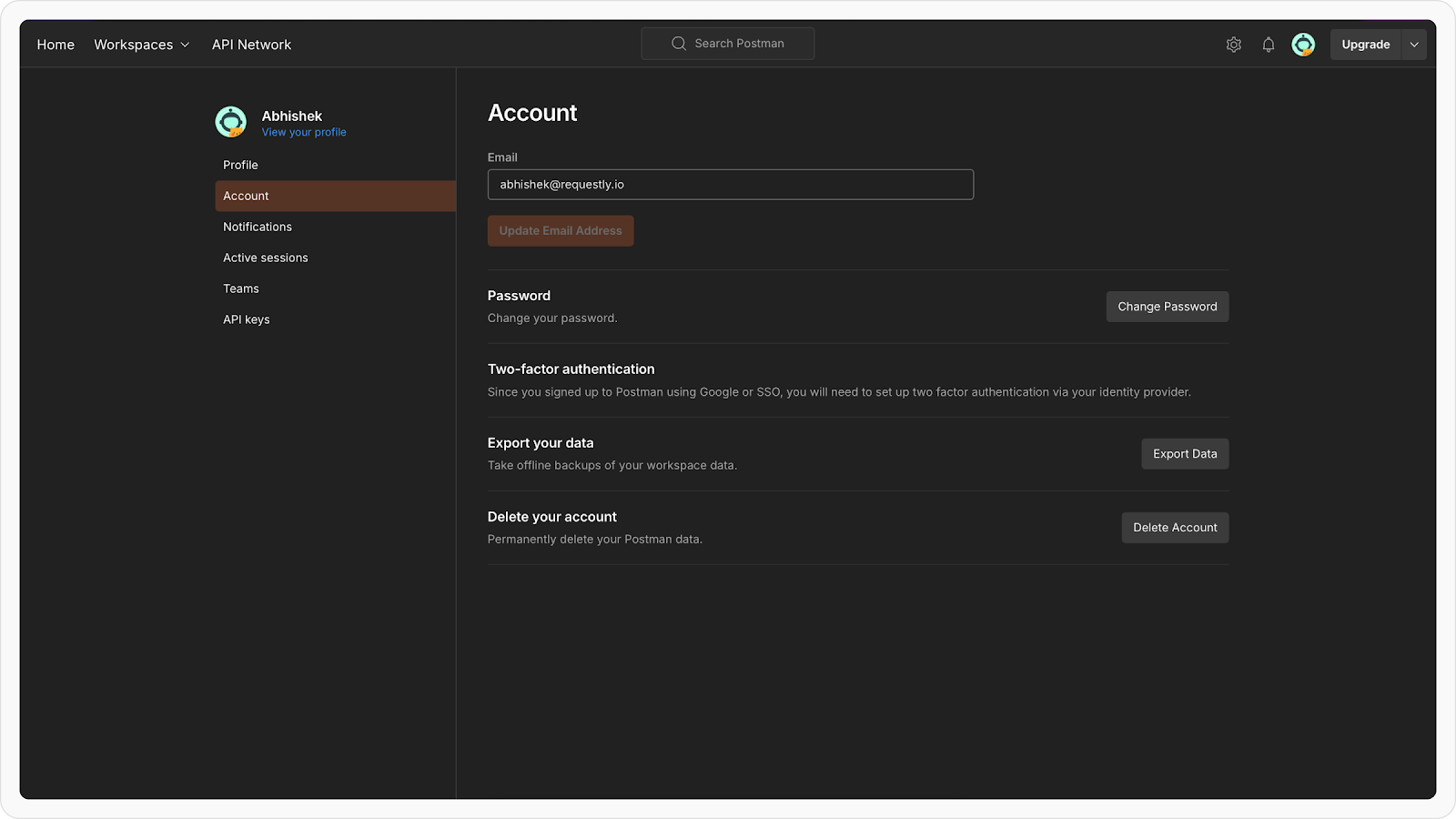1456x819 pixels.
Task: Open the notifications bell icon
Action: [x=1268, y=45]
